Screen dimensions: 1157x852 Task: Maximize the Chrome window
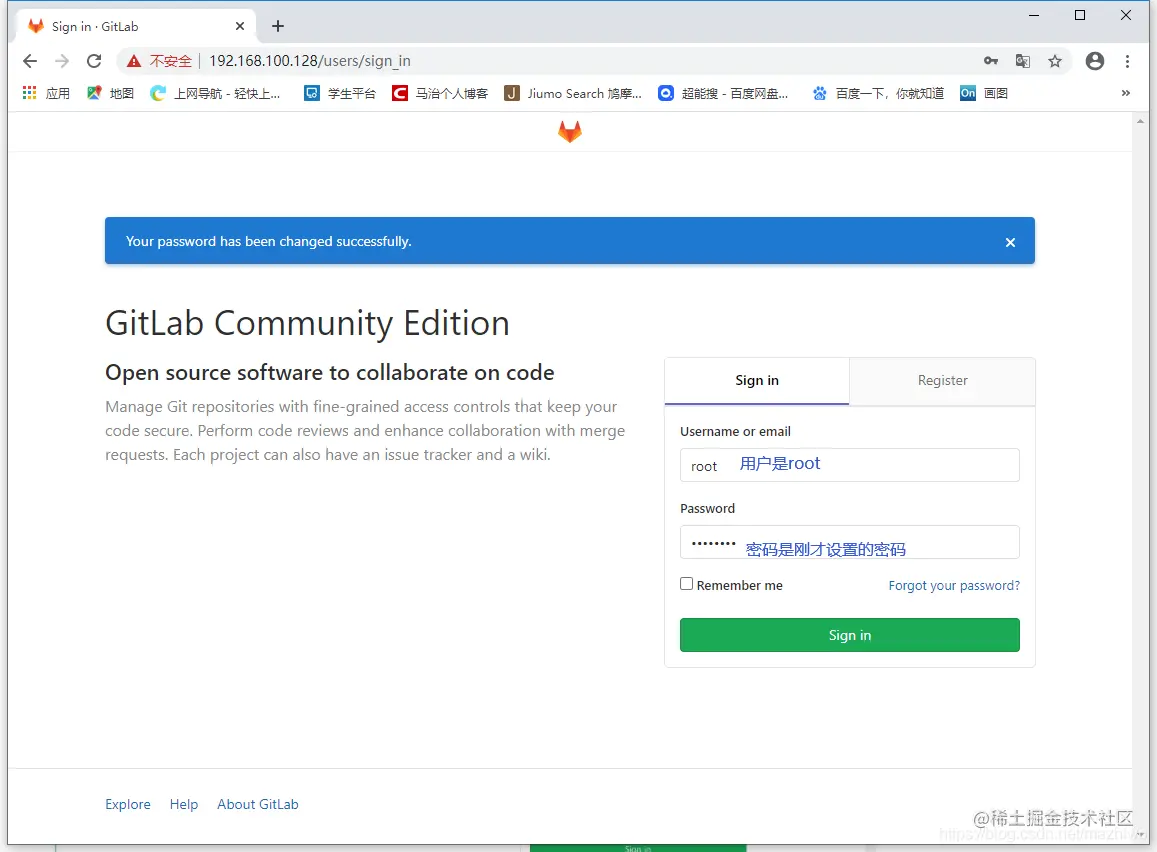click(x=1080, y=15)
